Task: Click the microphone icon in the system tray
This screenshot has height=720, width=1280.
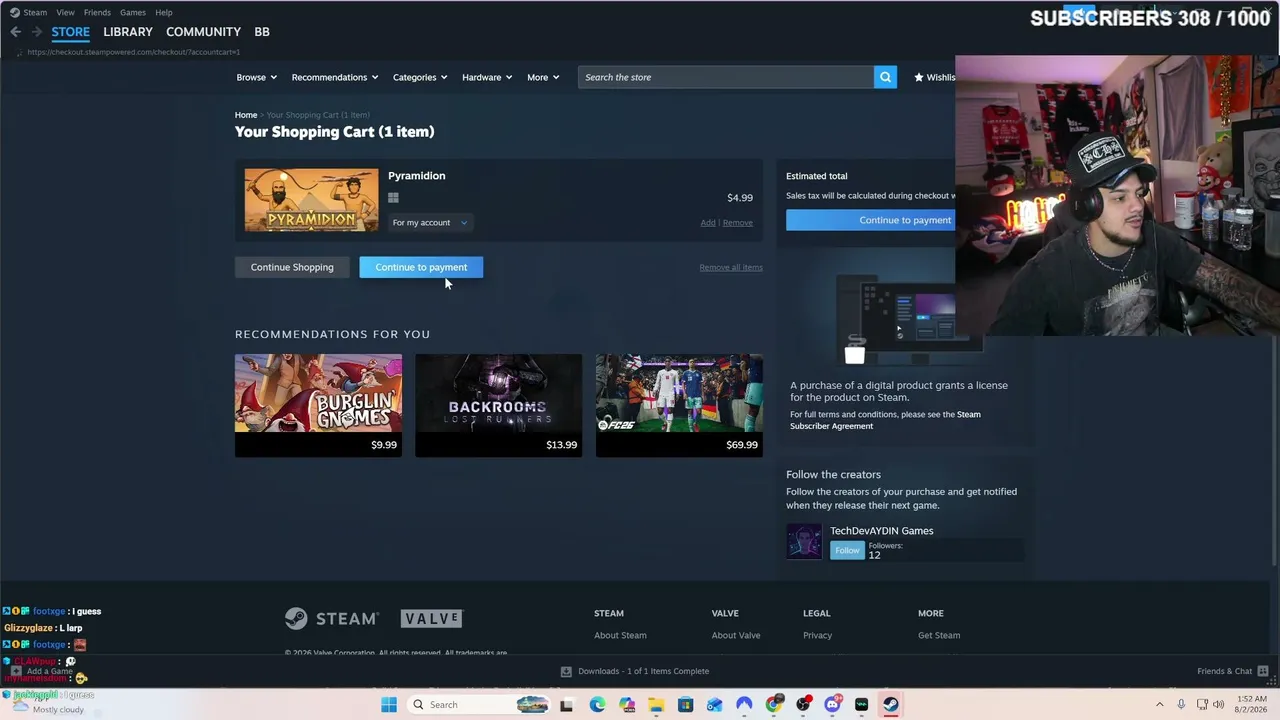Action: click(x=1181, y=704)
